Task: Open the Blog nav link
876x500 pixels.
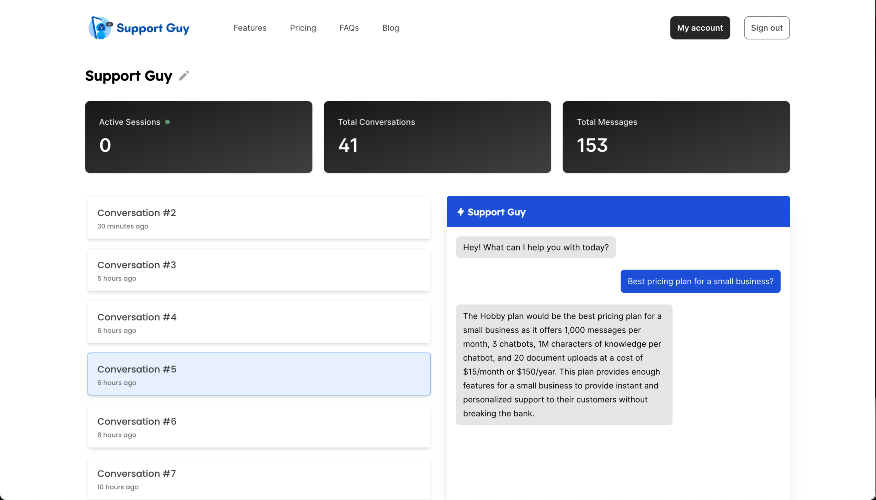Action: [390, 28]
